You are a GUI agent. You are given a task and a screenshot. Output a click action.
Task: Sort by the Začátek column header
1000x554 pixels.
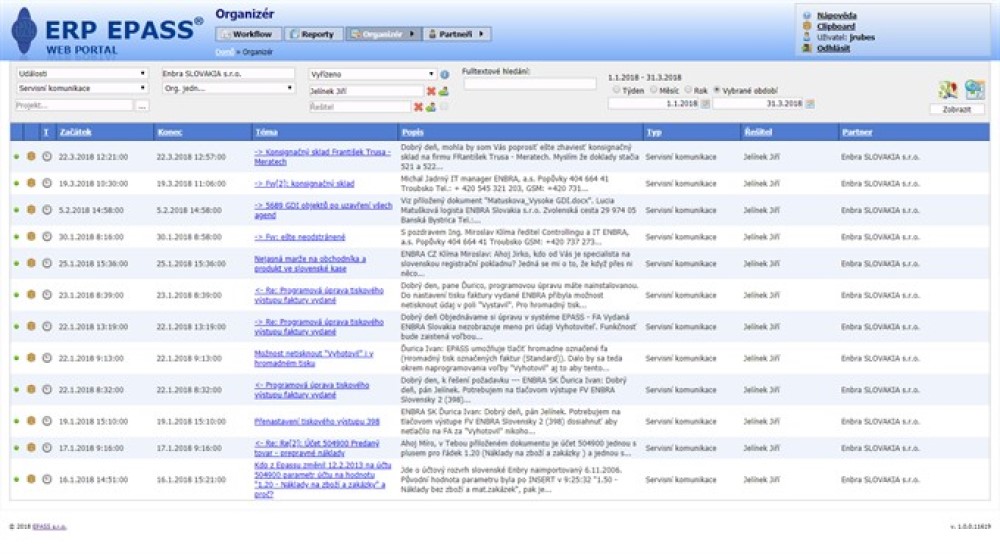click(75, 133)
